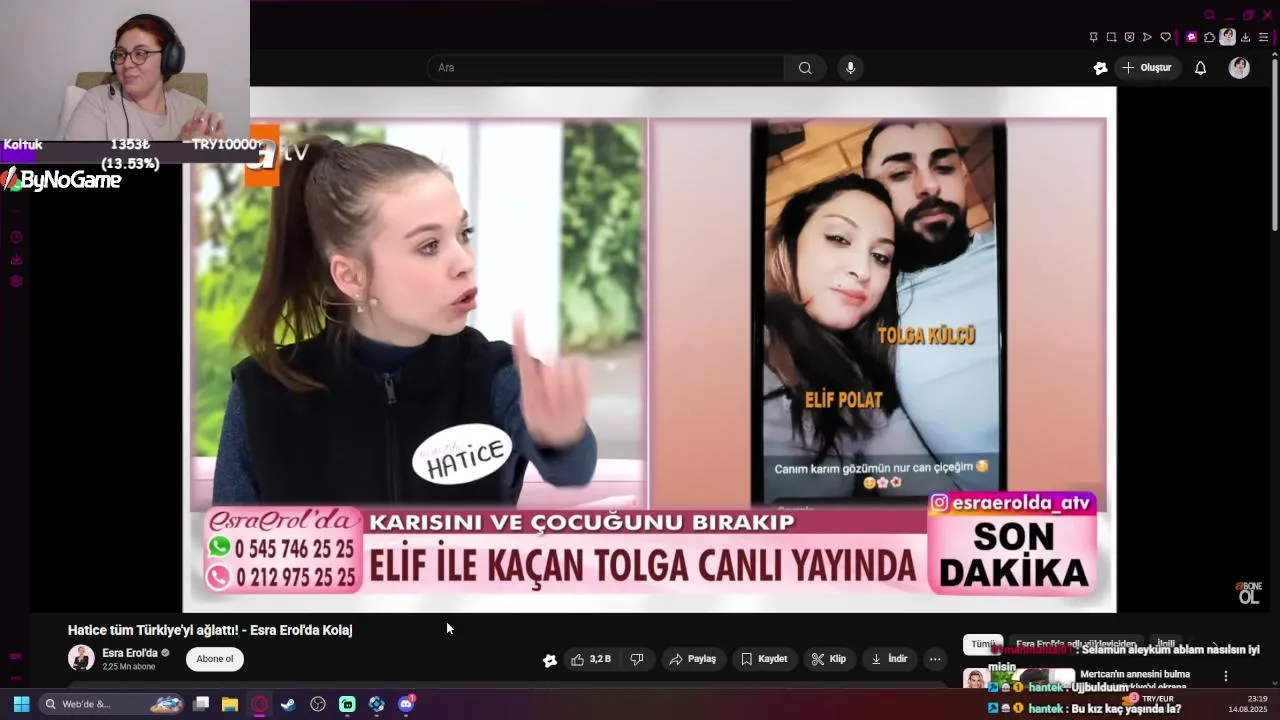The image size is (1280, 720).
Task: Dislike the video with thumbs down
Action: pos(636,659)
